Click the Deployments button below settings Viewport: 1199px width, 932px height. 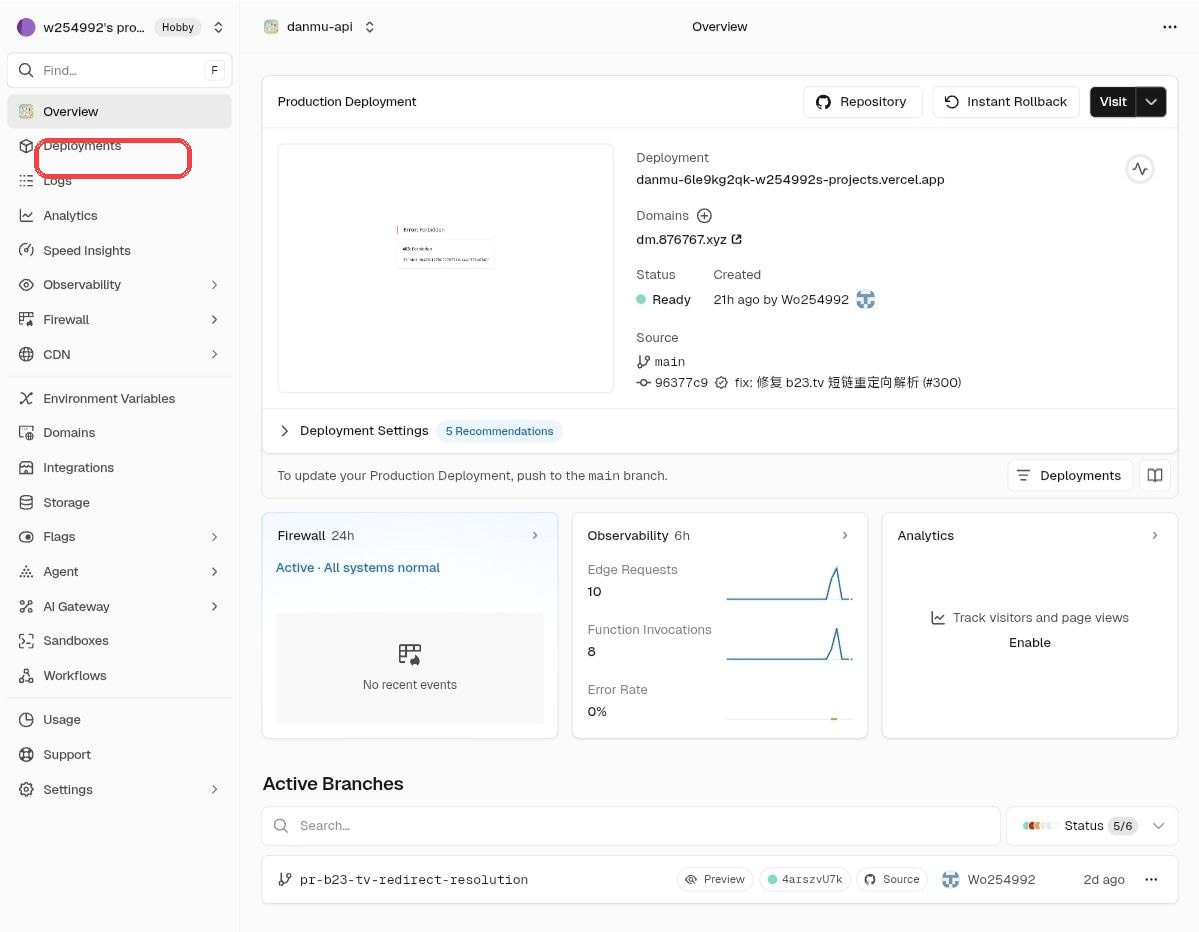(1070, 476)
